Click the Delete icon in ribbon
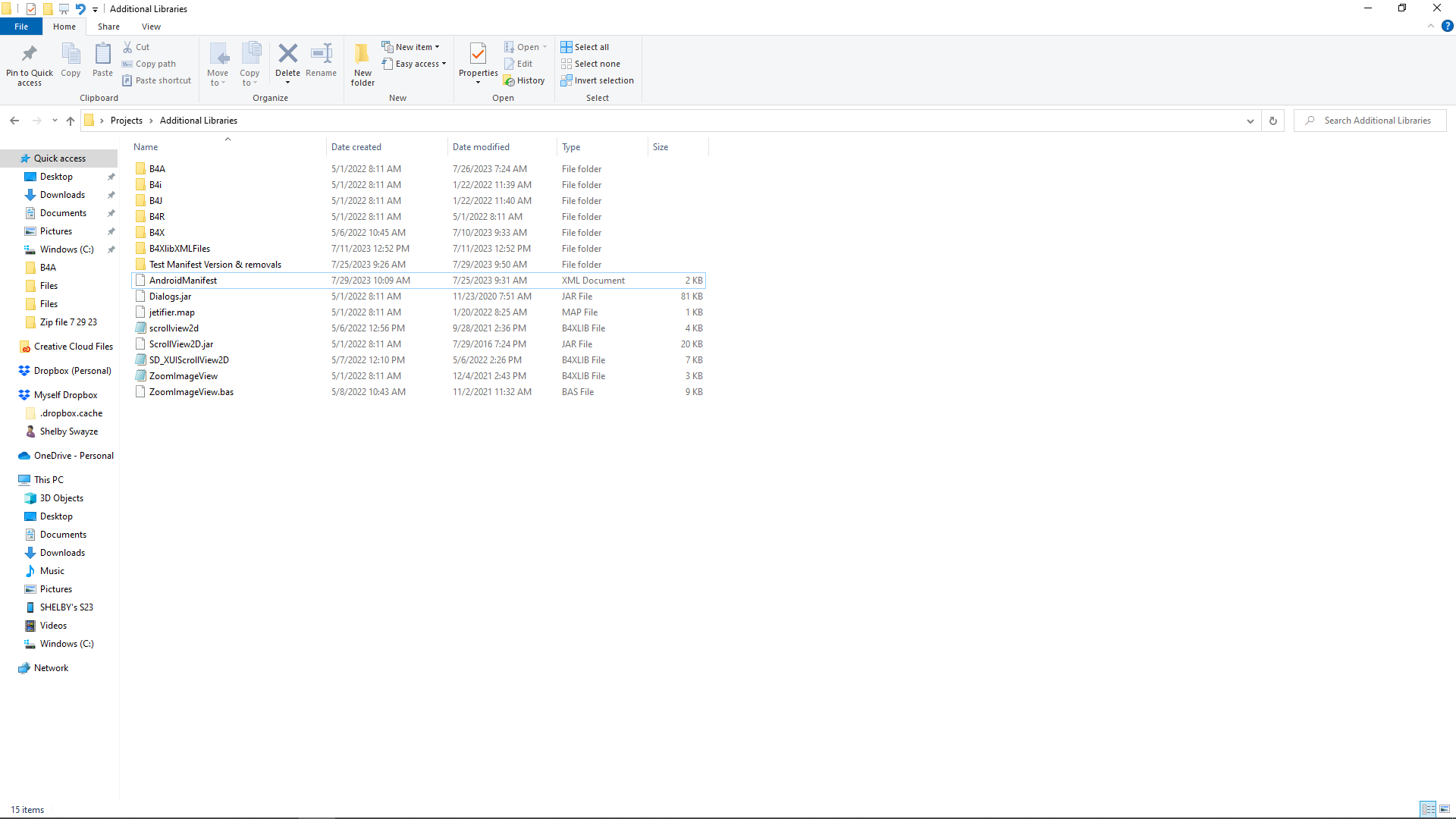The image size is (1456, 819). click(x=287, y=55)
